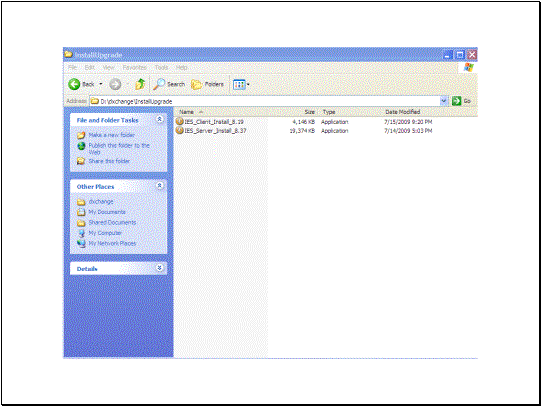Collapse the File and Folder Tasks panel
541x406 pixels.
(159, 119)
